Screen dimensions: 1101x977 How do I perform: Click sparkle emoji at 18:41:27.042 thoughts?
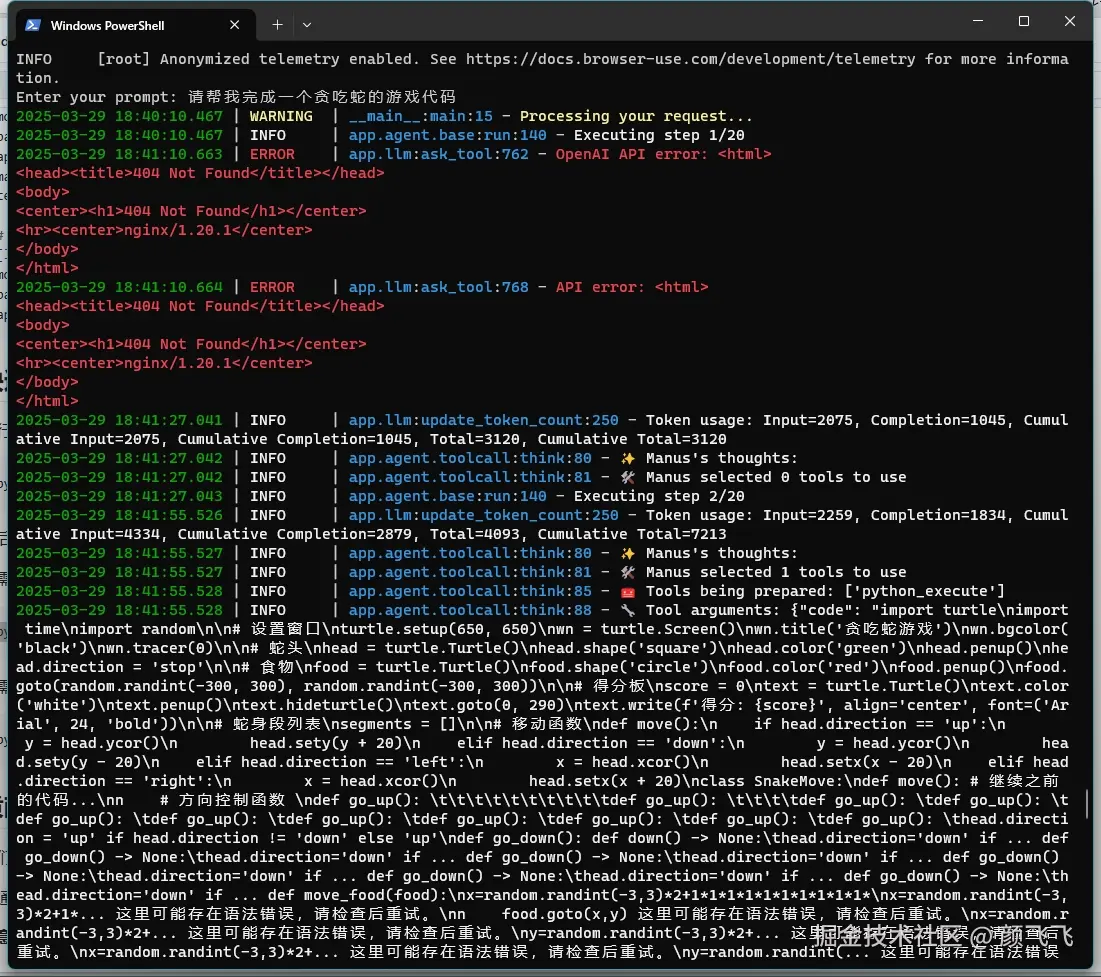pos(628,458)
